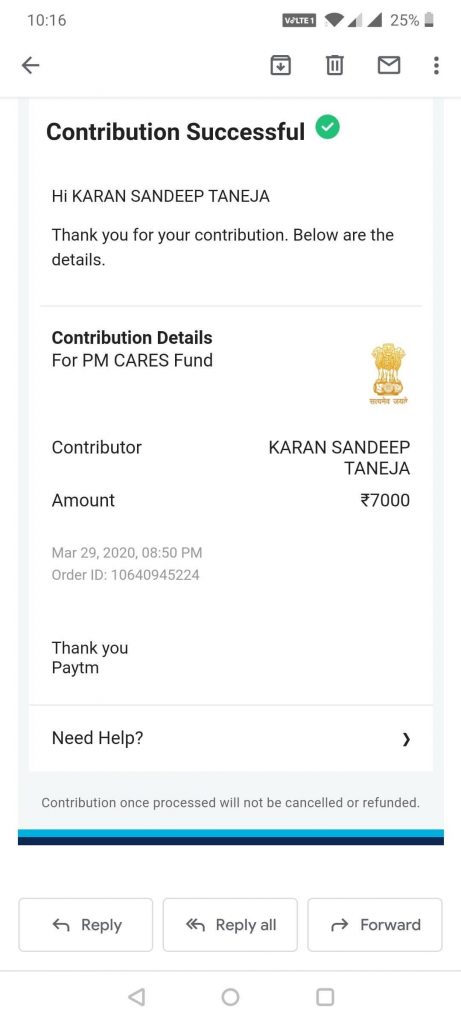Image resolution: width=461 pixels, height=1024 pixels.
Task: Tap the national emblem logo
Action: (x=388, y=375)
